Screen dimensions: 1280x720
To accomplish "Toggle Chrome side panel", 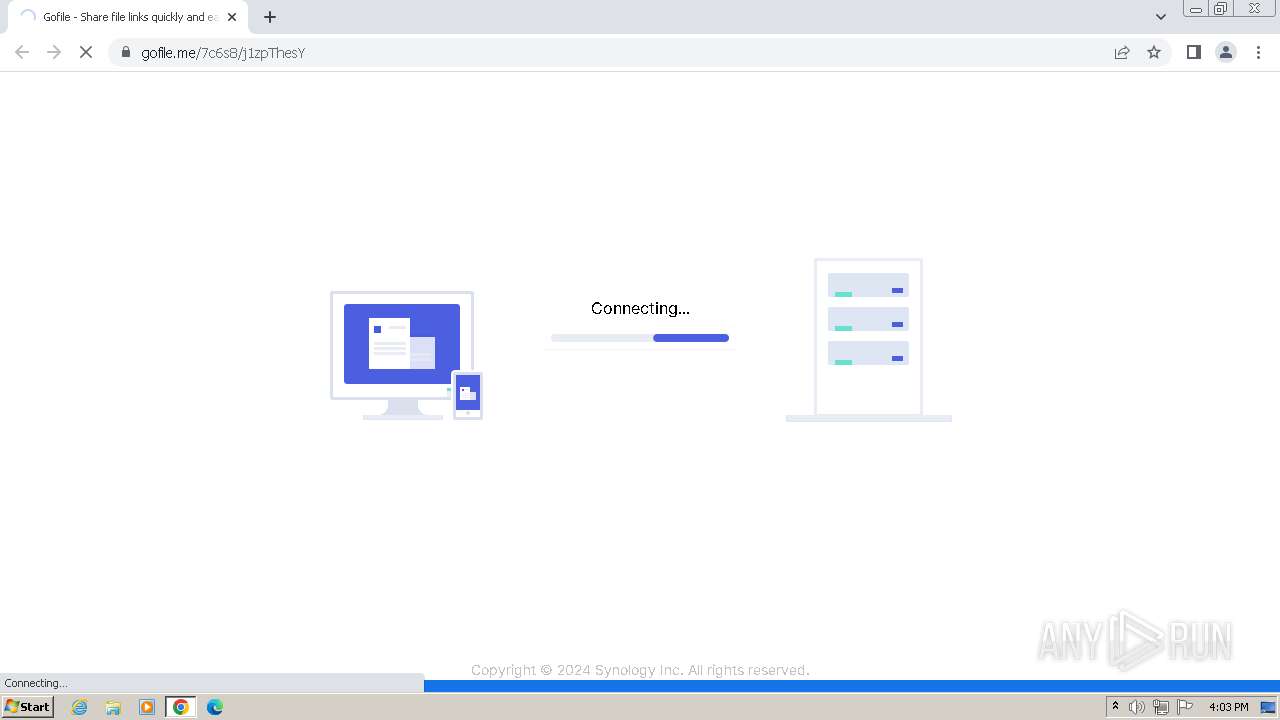I will (x=1193, y=52).
